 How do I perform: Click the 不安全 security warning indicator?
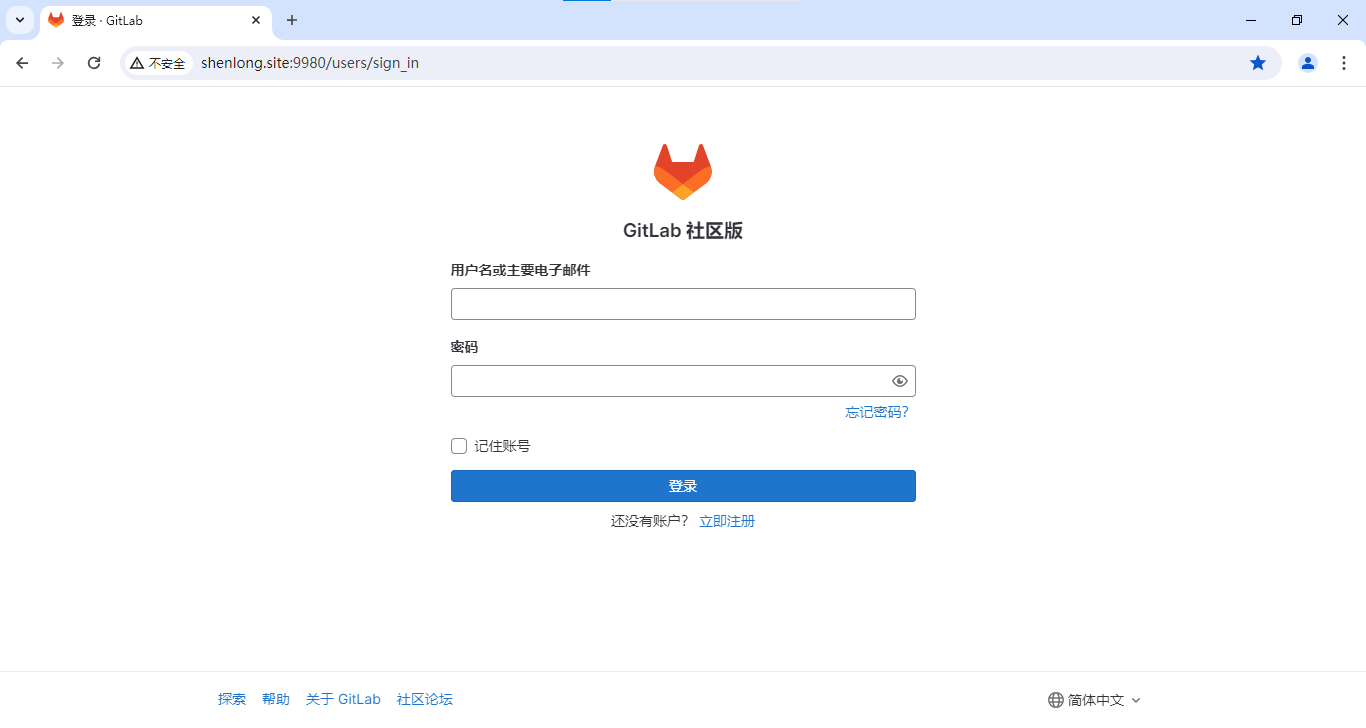pos(157,62)
